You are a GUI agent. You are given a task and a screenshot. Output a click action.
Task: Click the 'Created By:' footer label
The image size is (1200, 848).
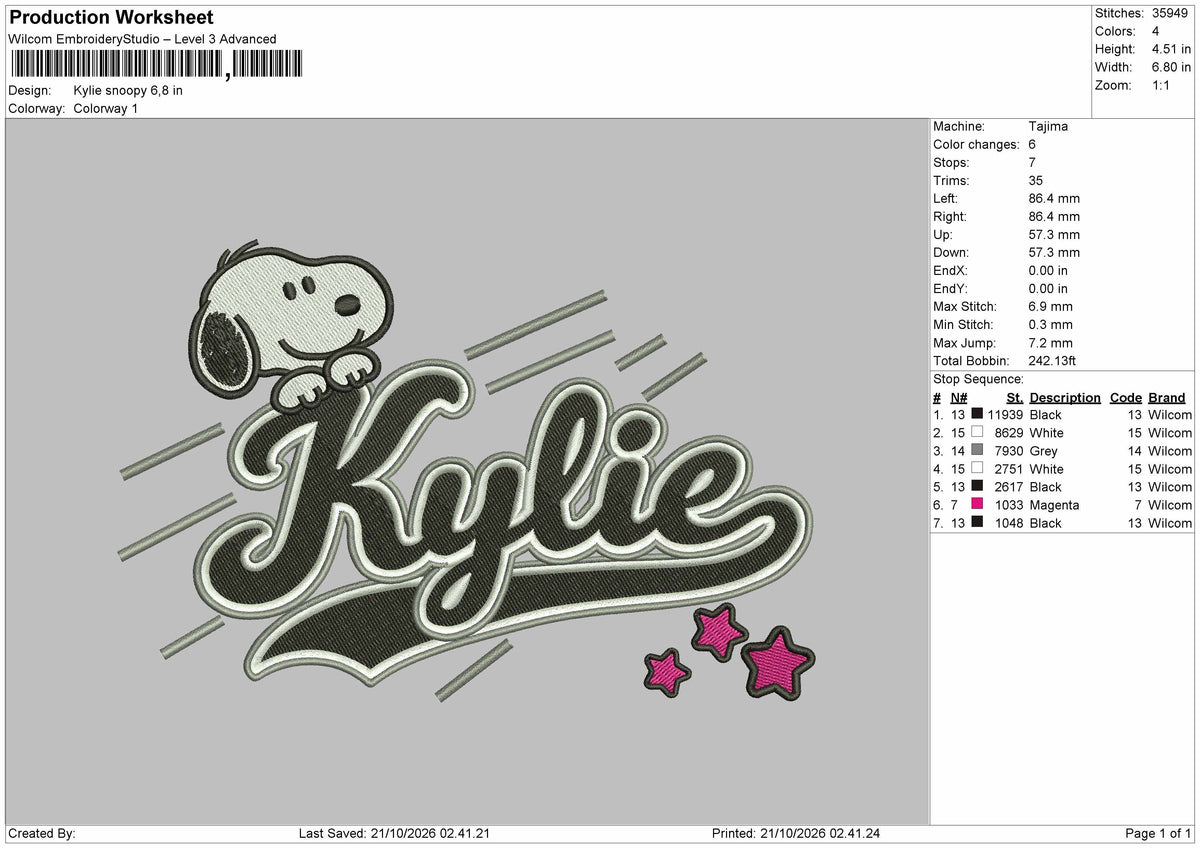pos(41,833)
